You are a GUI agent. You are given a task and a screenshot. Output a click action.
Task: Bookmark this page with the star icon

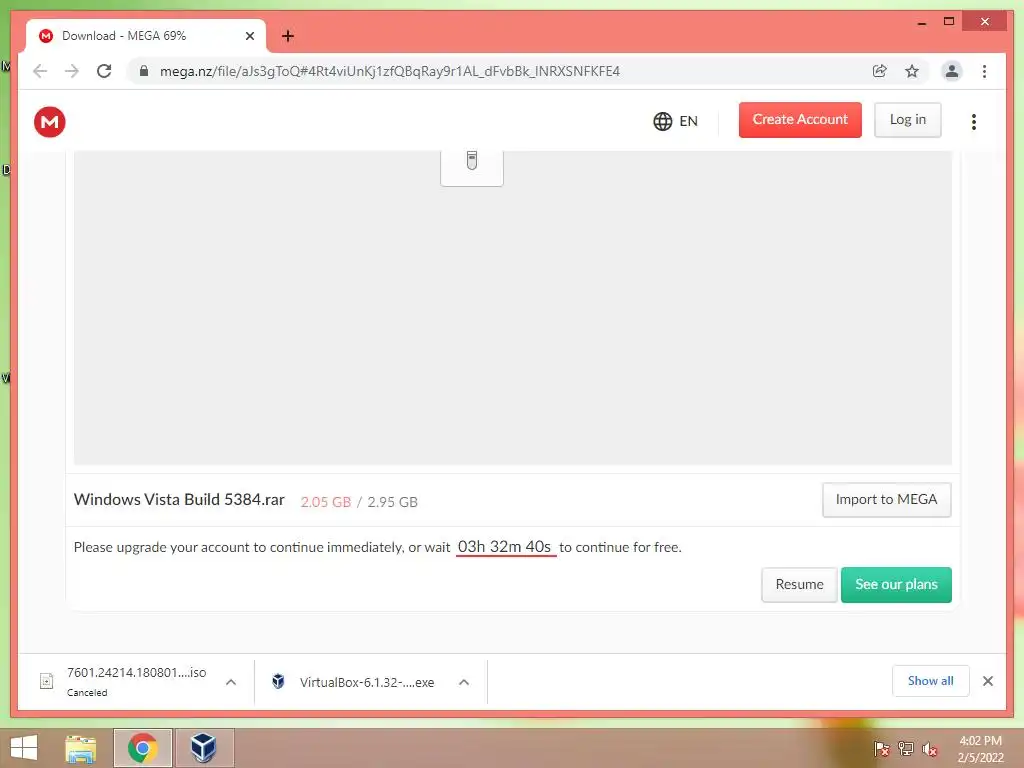912,71
